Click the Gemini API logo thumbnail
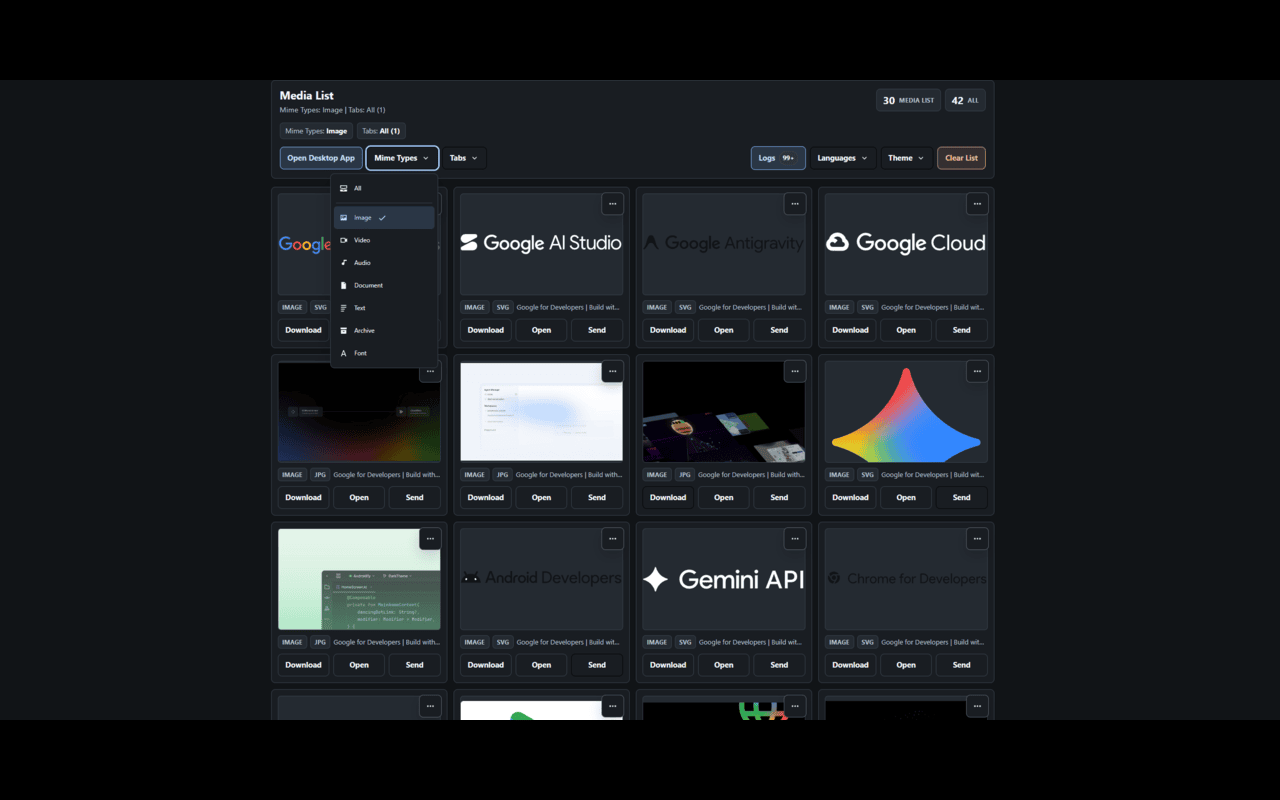This screenshot has height=800, width=1280. tap(724, 579)
